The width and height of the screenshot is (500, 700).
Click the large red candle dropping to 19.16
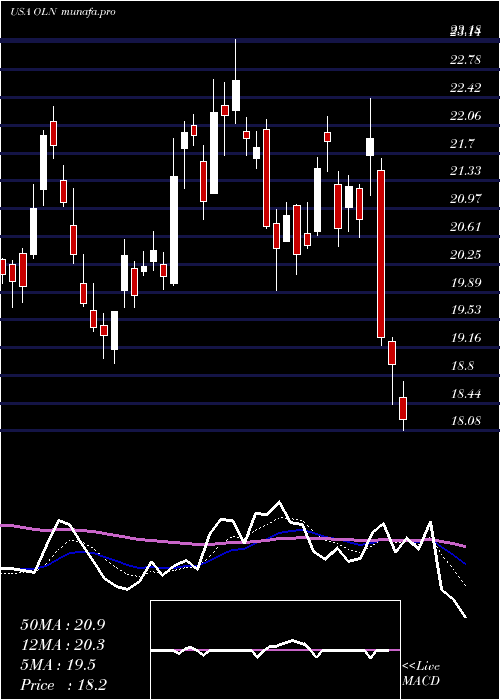click(x=381, y=254)
